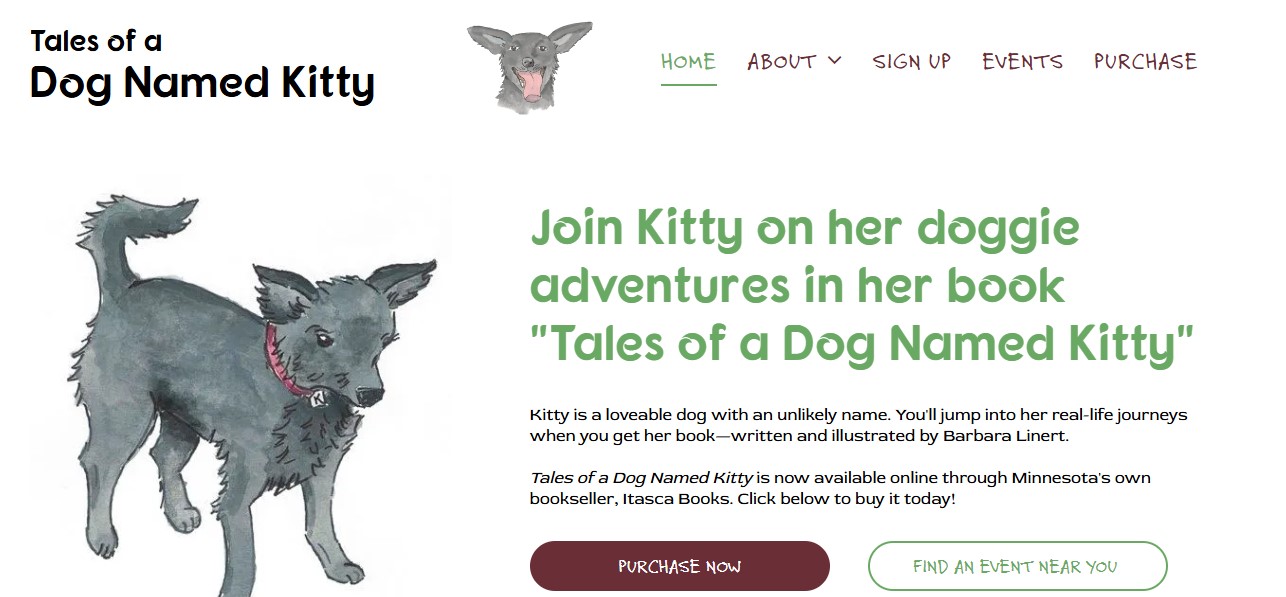Navigate to the Events page
The height and width of the screenshot is (597, 1286).
1022,62
